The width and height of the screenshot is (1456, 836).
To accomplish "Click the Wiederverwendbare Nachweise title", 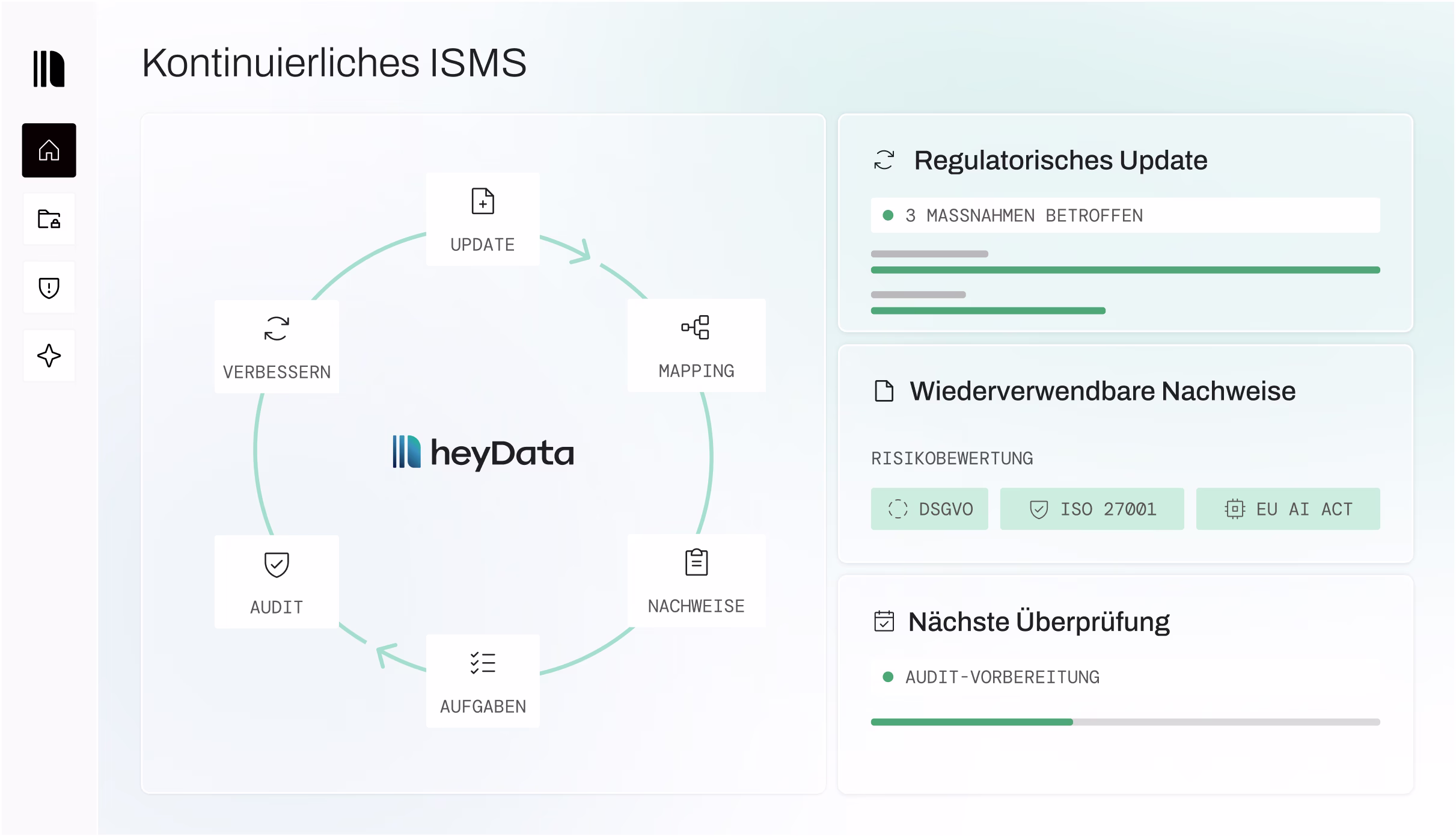I will (x=1103, y=391).
